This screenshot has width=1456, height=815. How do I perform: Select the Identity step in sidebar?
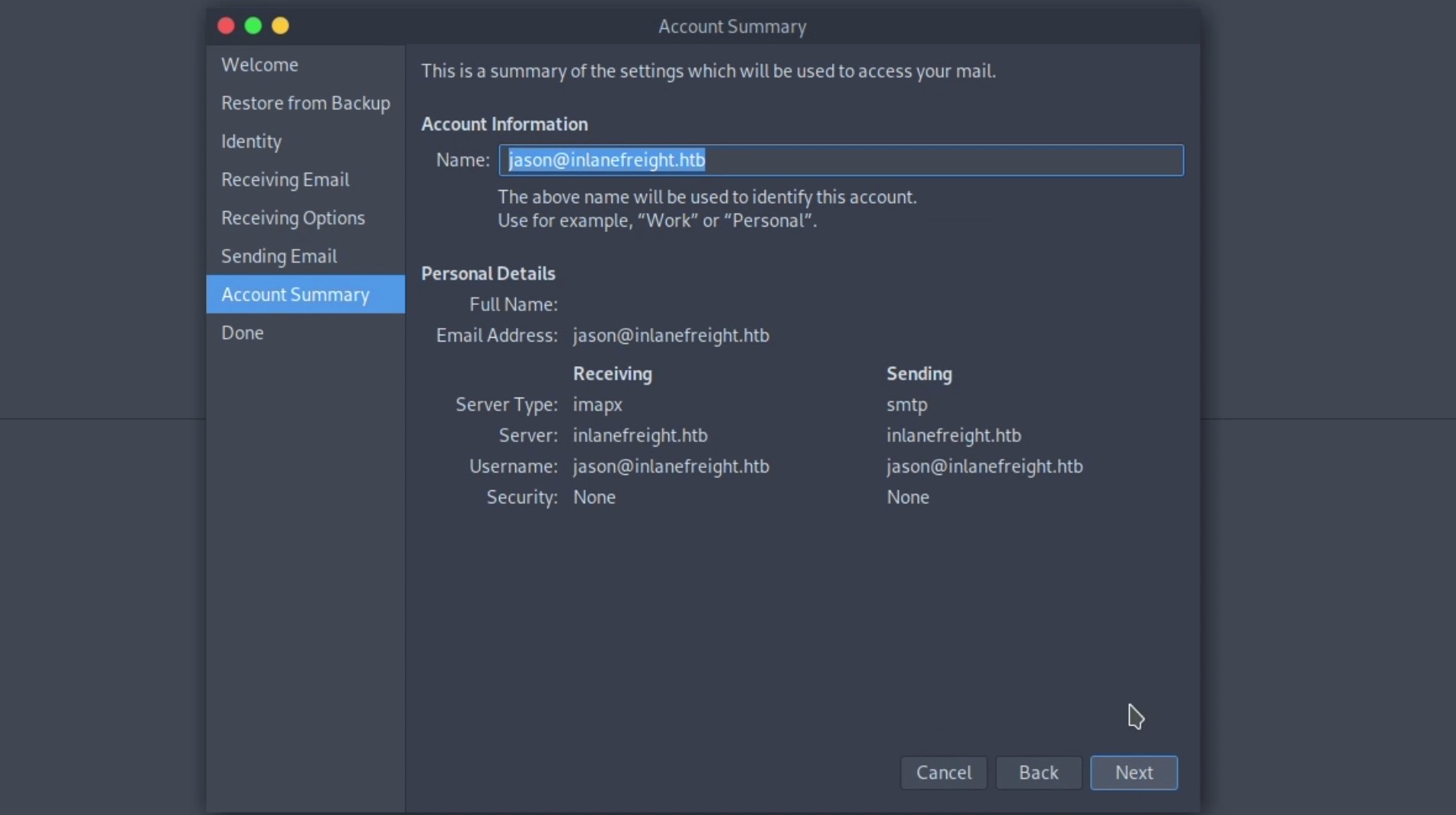(305, 141)
